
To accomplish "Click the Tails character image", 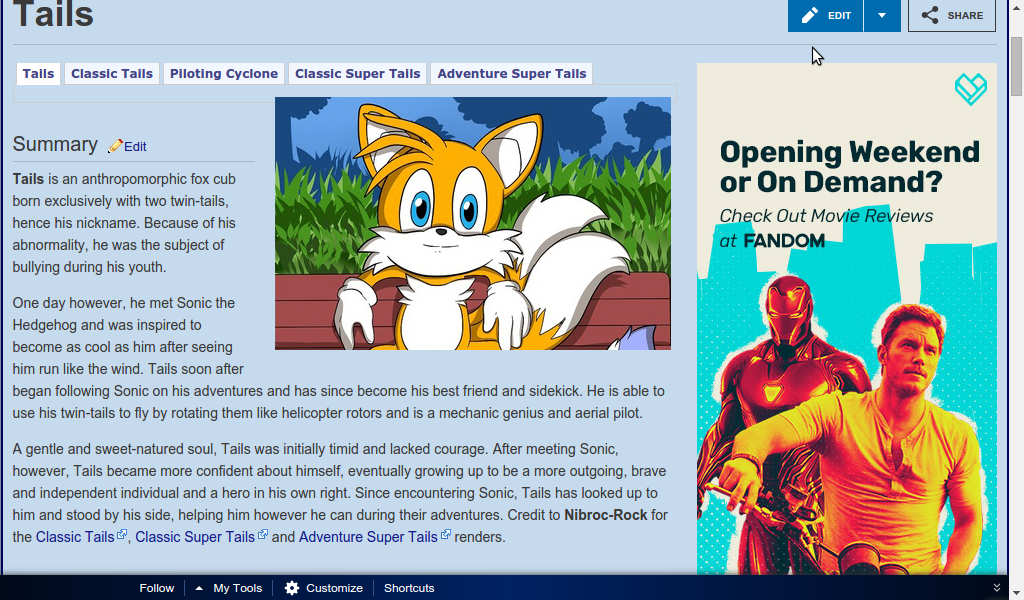I will pyautogui.click(x=472, y=223).
